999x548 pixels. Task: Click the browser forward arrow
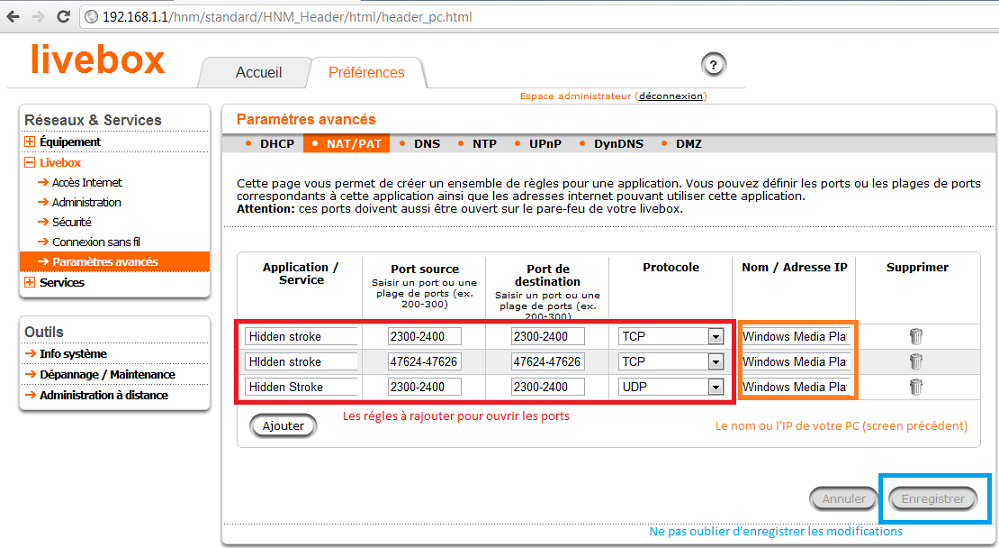38,17
